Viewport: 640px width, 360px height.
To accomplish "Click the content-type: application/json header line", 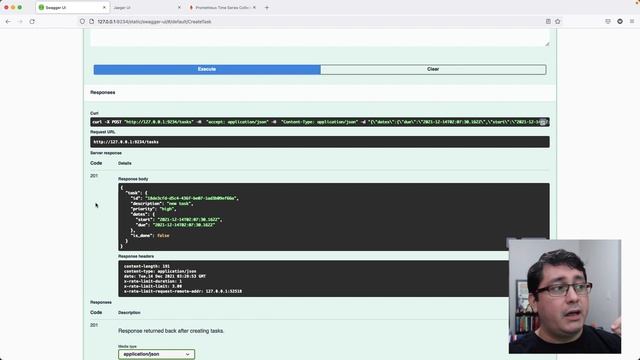I will pyautogui.click(x=160, y=271).
